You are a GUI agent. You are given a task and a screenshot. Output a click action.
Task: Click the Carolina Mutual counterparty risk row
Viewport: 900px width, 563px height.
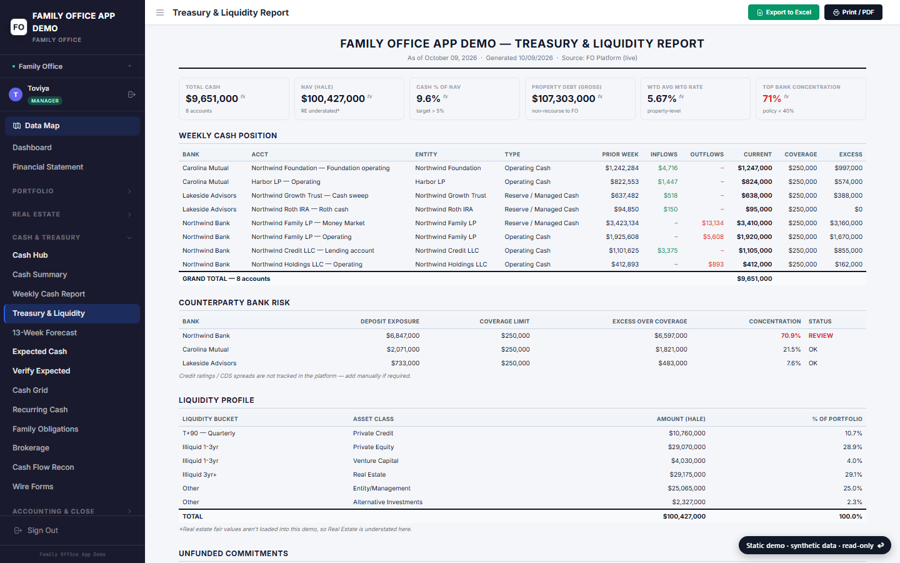[x=522, y=350]
